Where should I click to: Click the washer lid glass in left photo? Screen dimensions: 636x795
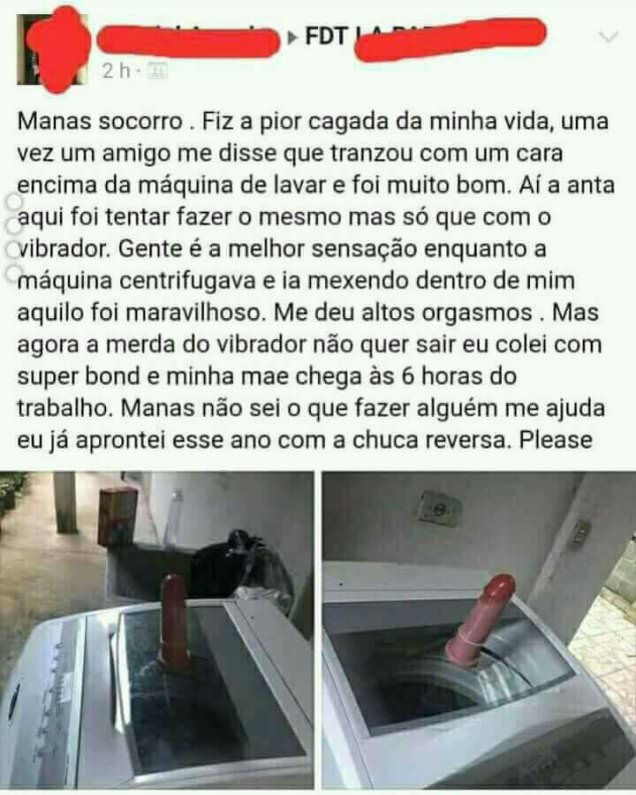pos(205,684)
